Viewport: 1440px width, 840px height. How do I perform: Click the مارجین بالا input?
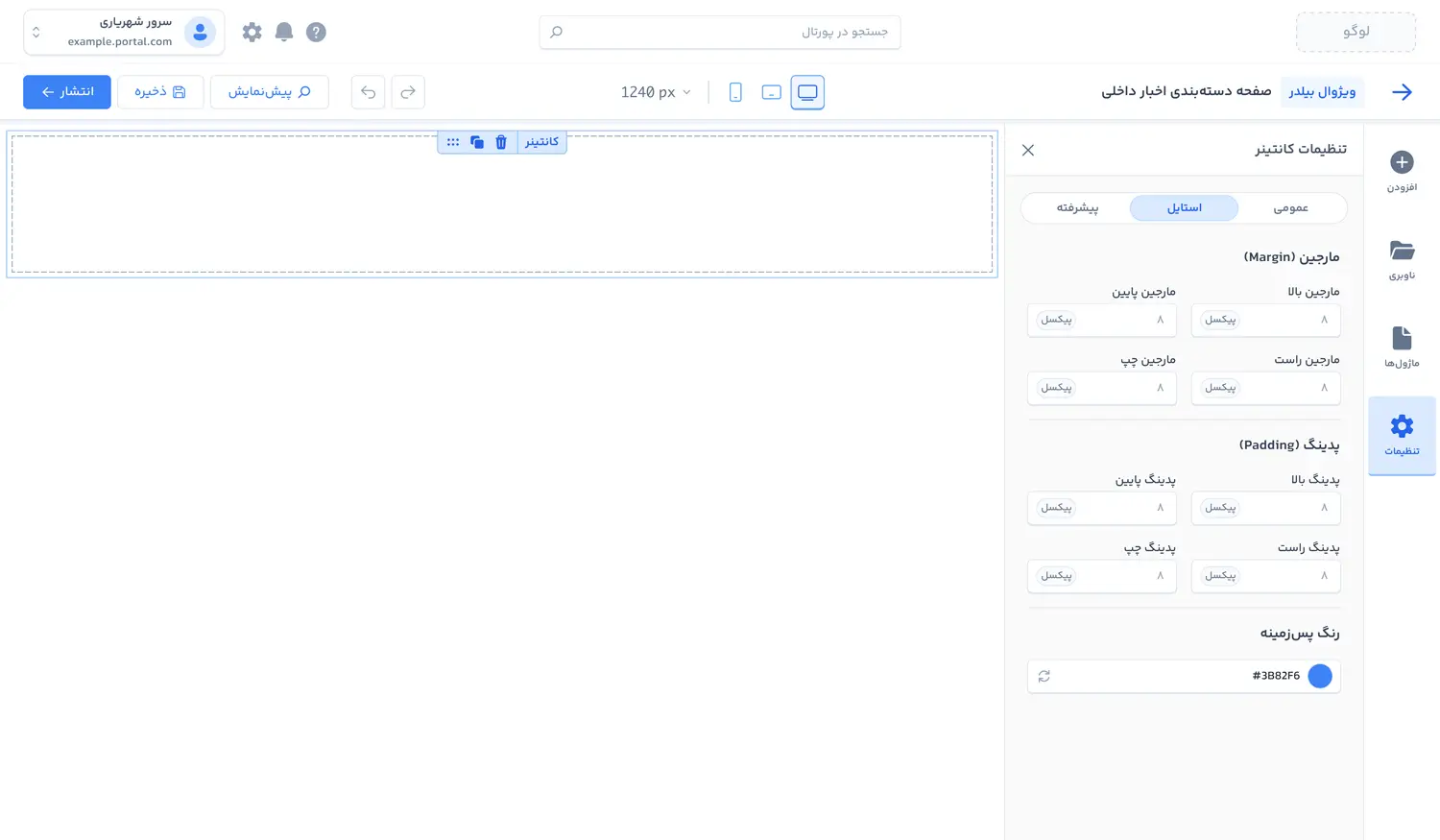pyautogui.click(x=1265, y=320)
